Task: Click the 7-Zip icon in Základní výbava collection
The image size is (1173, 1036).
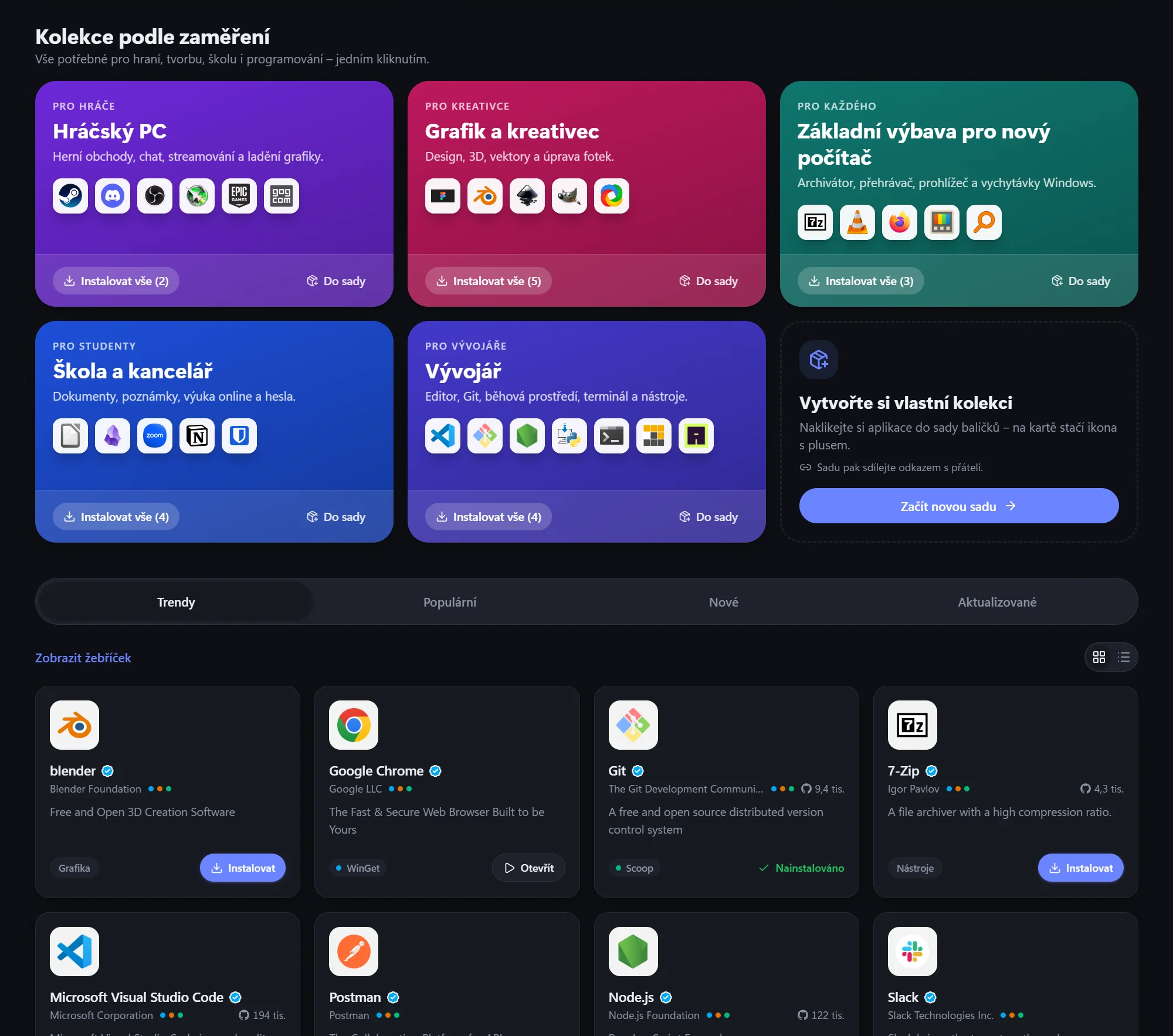Action: 815,222
